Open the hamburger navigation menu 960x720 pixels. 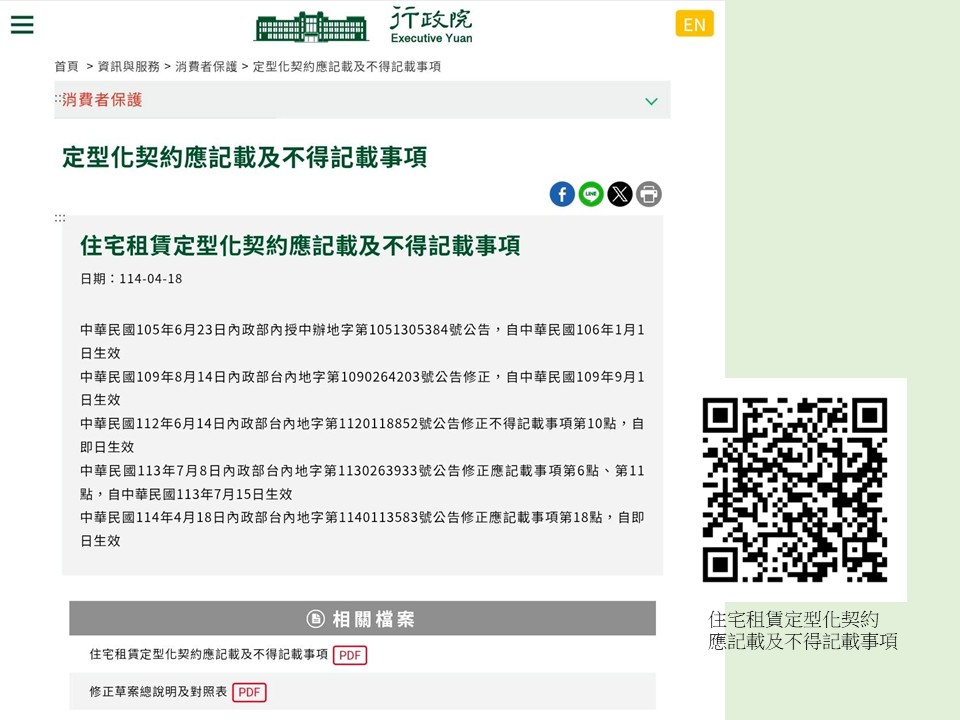tap(22, 25)
